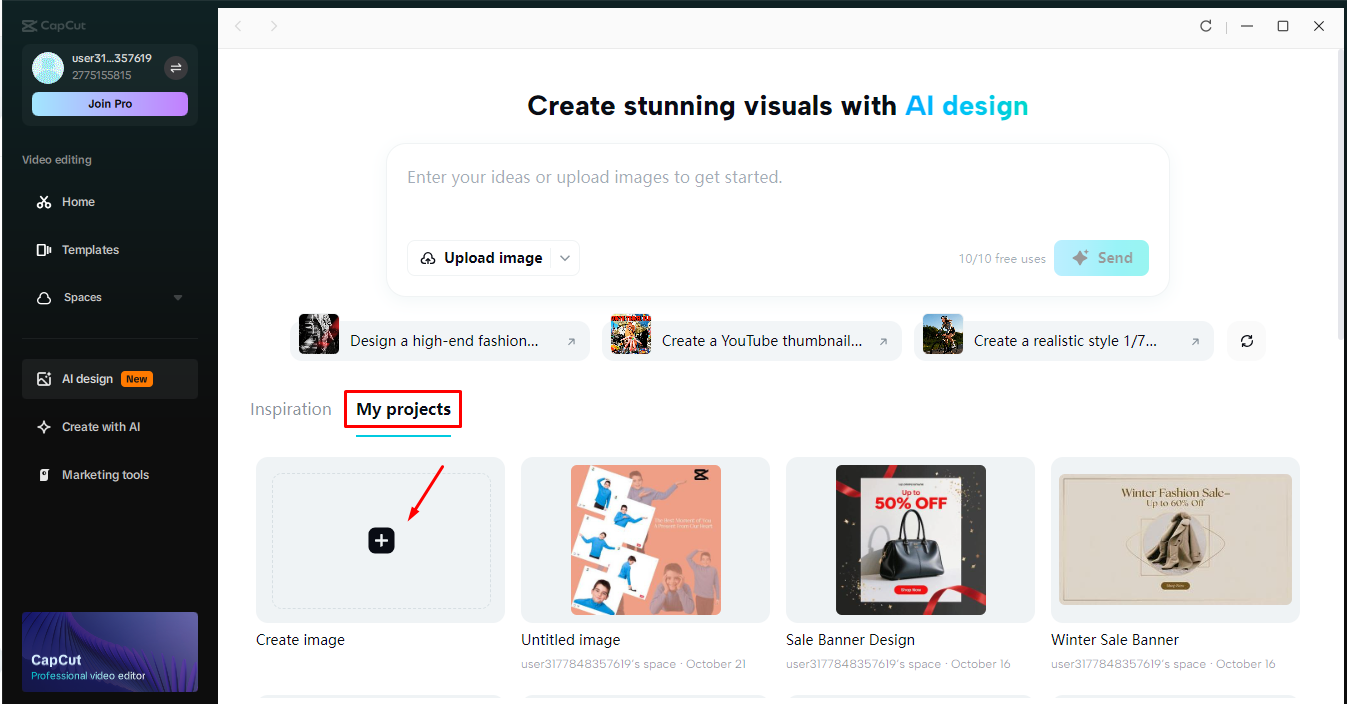Select the My projects tab
The height and width of the screenshot is (704, 1347).
click(403, 409)
